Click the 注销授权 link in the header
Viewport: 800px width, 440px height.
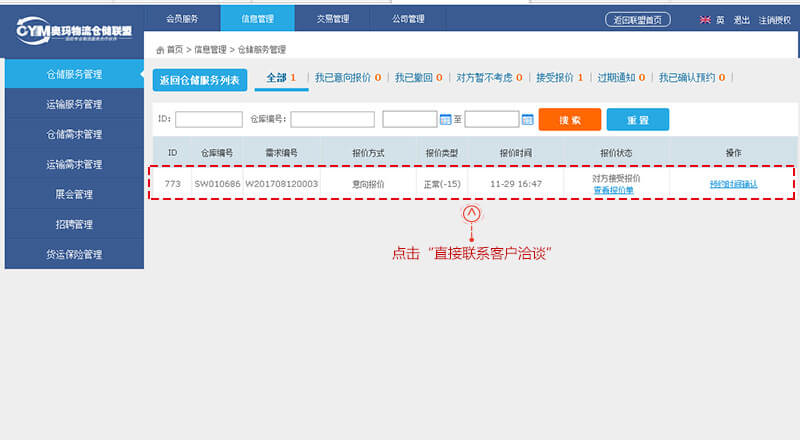click(774, 19)
